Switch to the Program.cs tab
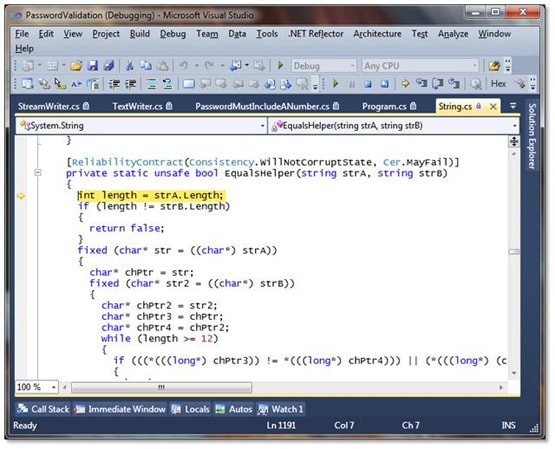Screen dimensions: 555x449 tap(389, 106)
